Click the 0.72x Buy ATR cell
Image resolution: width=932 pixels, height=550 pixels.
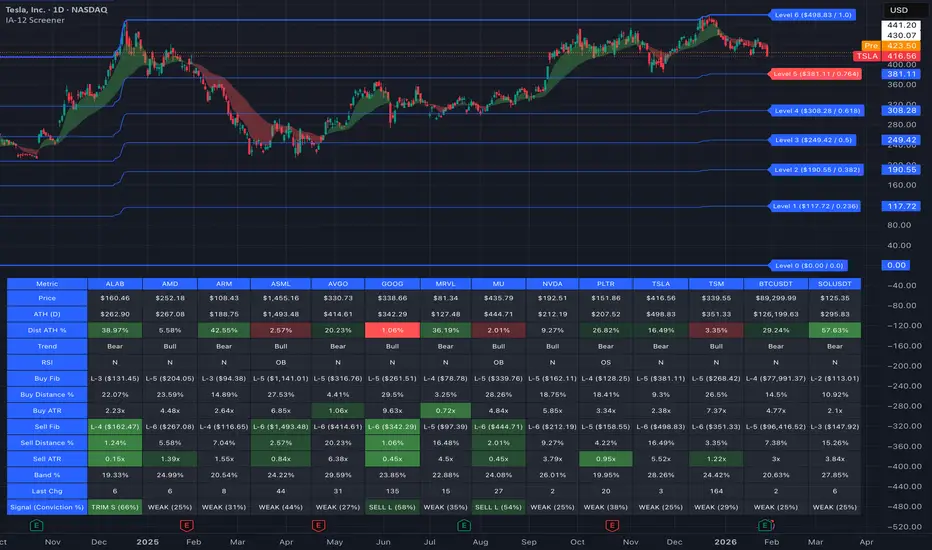coord(445,410)
